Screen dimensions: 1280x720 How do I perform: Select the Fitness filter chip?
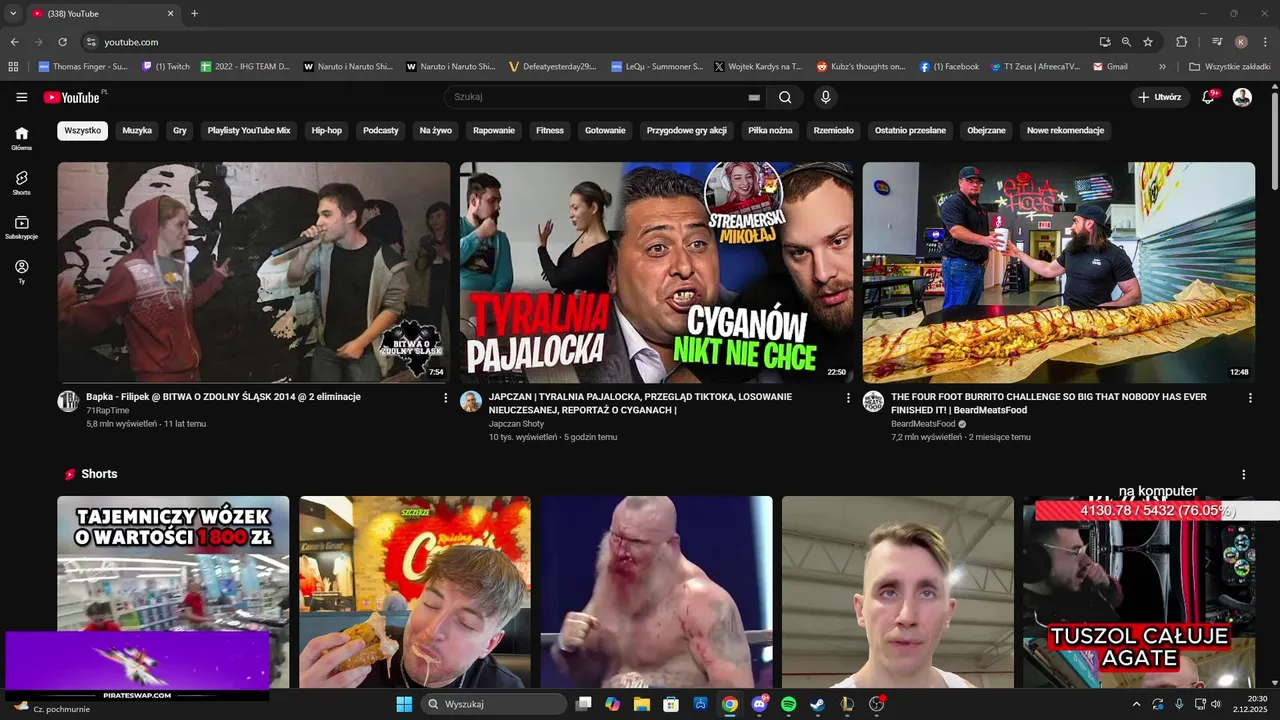click(x=550, y=130)
